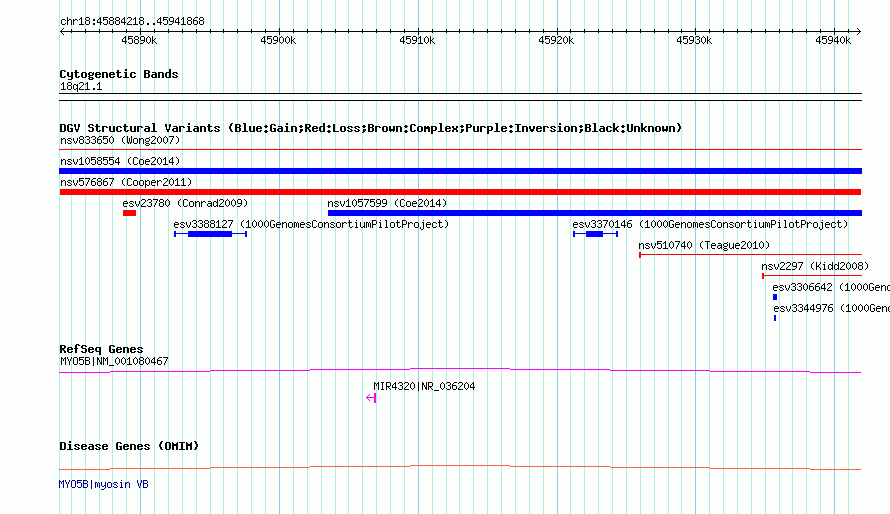Click the Cytogenetic Bands track title
Screen dimensions: 890x514
[x=119, y=74]
